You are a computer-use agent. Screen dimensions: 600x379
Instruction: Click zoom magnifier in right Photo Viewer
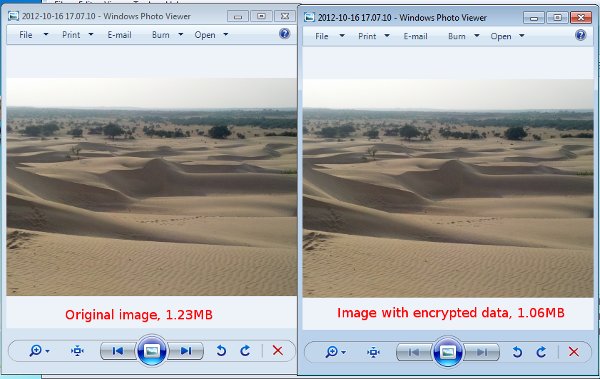[x=331, y=352]
